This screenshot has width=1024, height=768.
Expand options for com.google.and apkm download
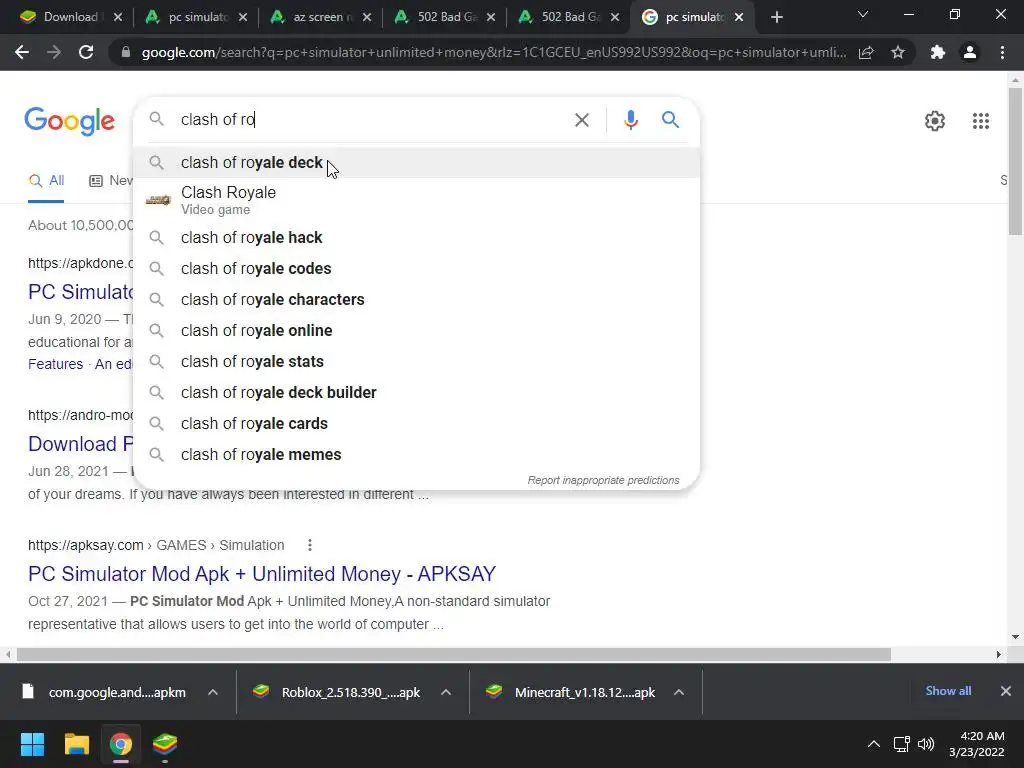(x=213, y=692)
